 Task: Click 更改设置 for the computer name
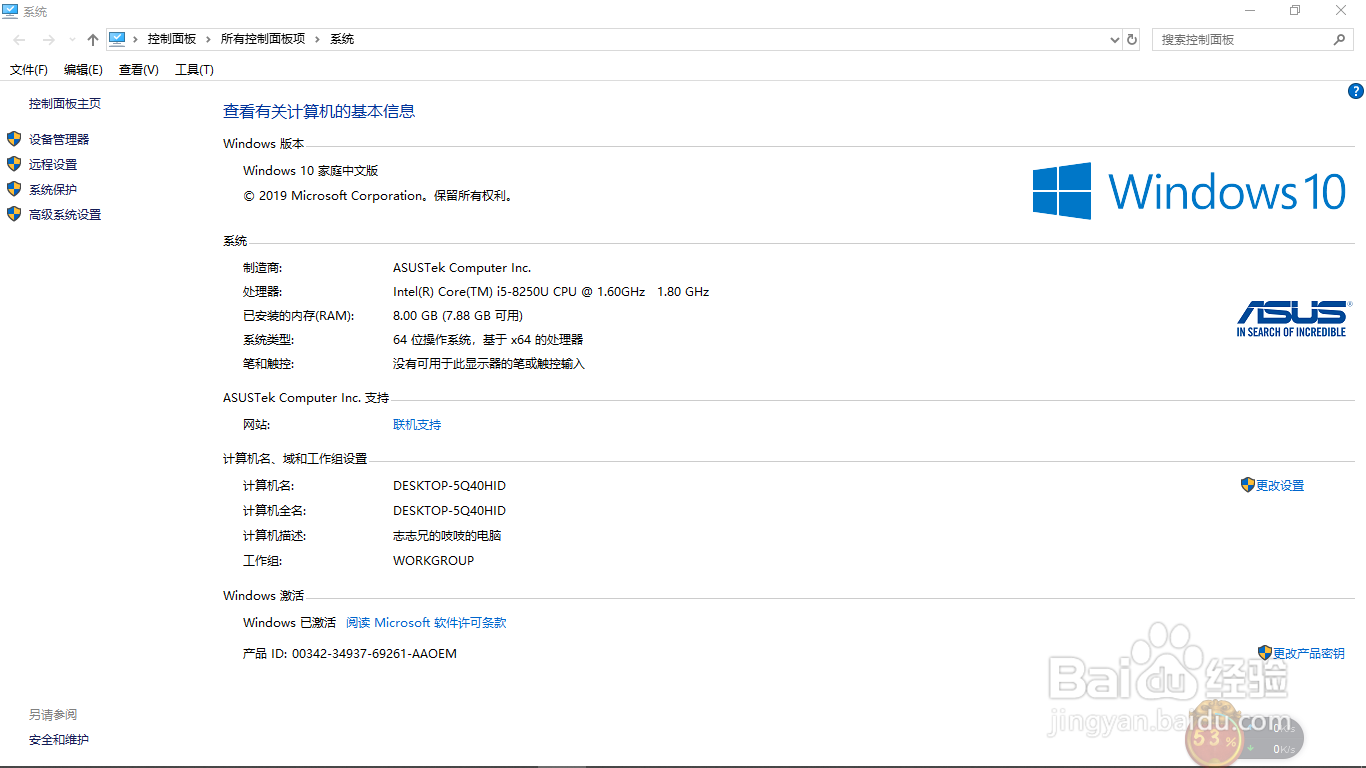[x=1280, y=486]
